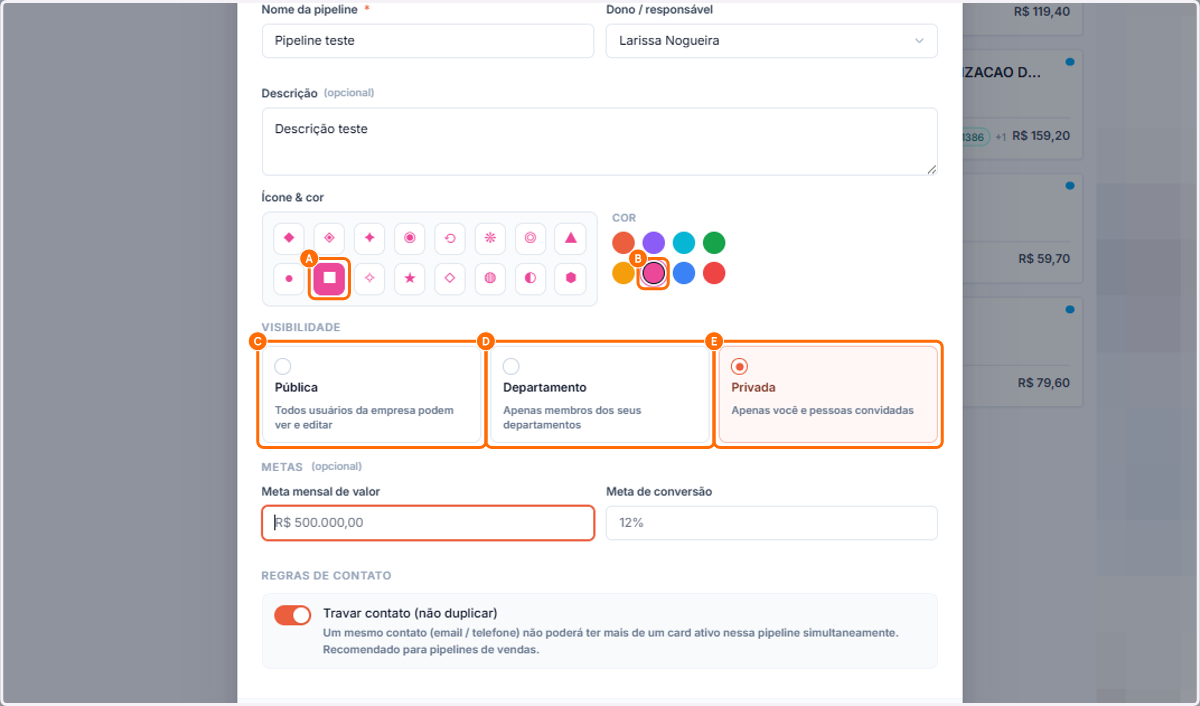Viewport: 1200px width, 706px height.
Task: Choose the circular arrow icon
Action: 450,238
